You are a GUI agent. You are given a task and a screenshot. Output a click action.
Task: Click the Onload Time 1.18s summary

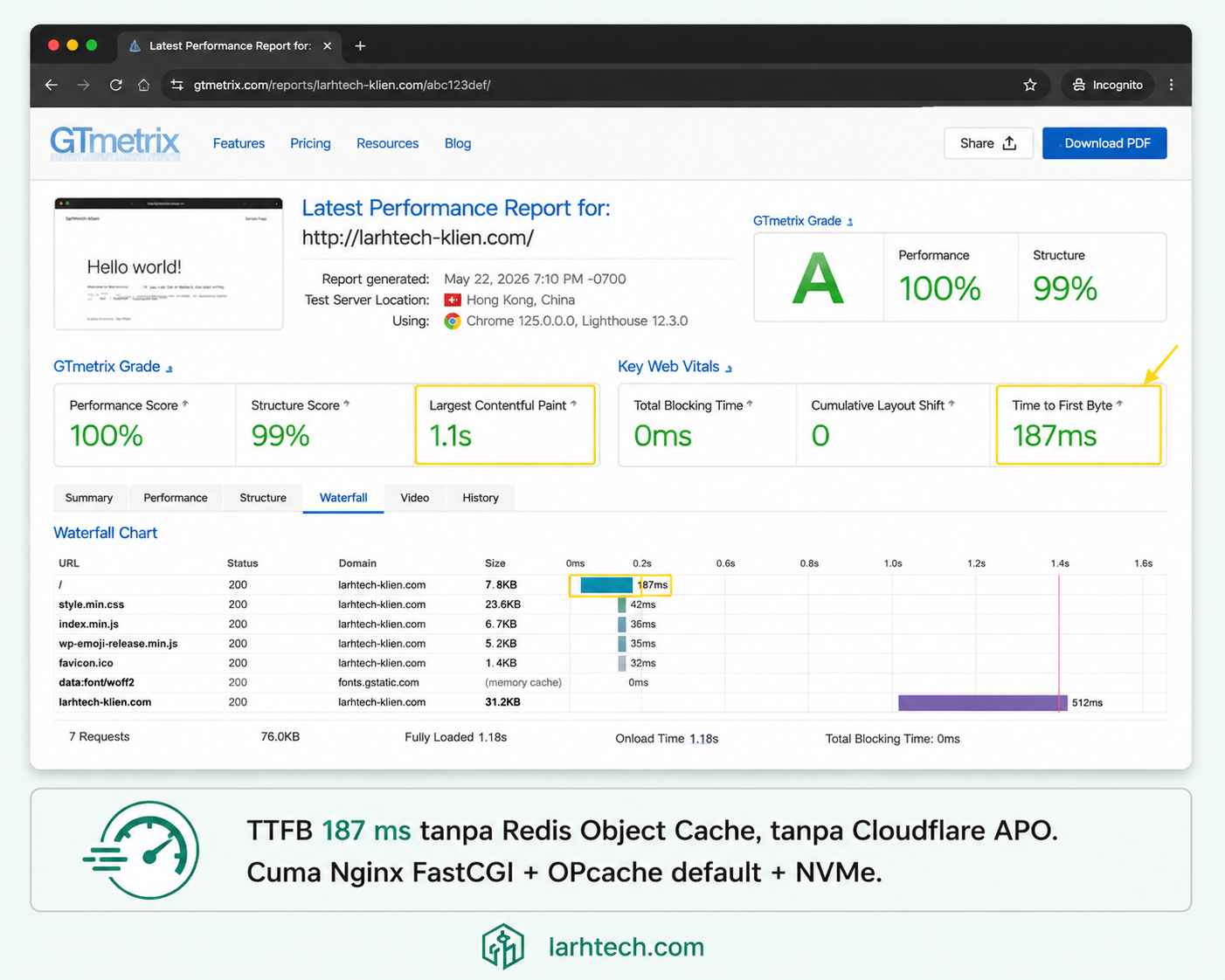coord(667,739)
